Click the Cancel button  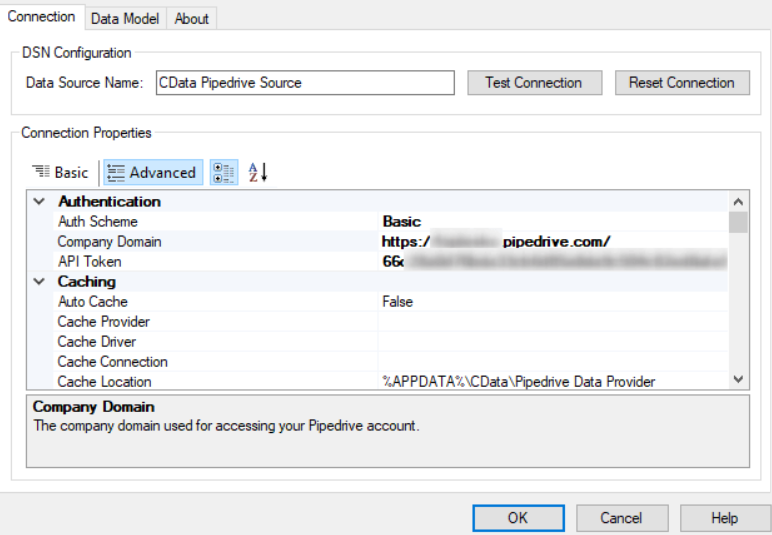coord(622,518)
